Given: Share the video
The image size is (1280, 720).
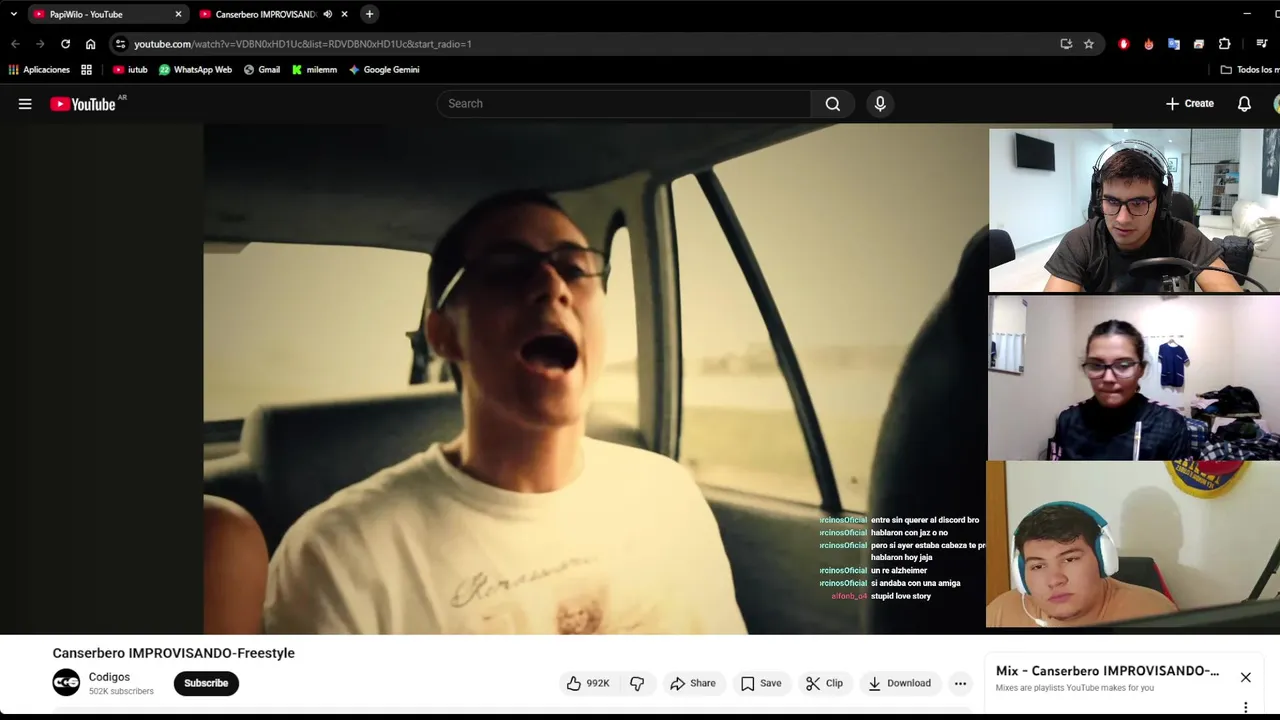Looking at the screenshot, I should click(693, 683).
